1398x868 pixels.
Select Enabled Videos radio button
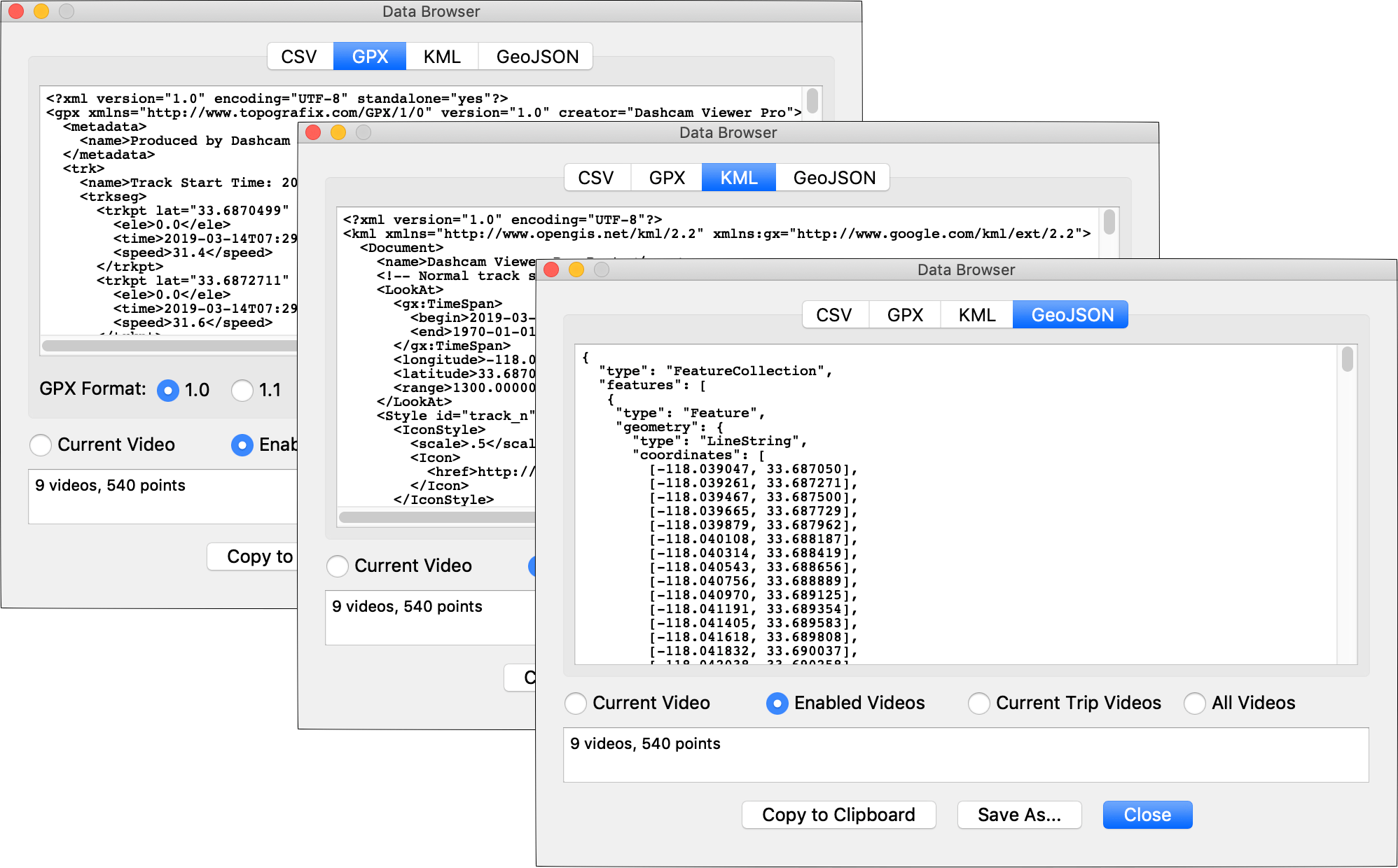[777, 703]
